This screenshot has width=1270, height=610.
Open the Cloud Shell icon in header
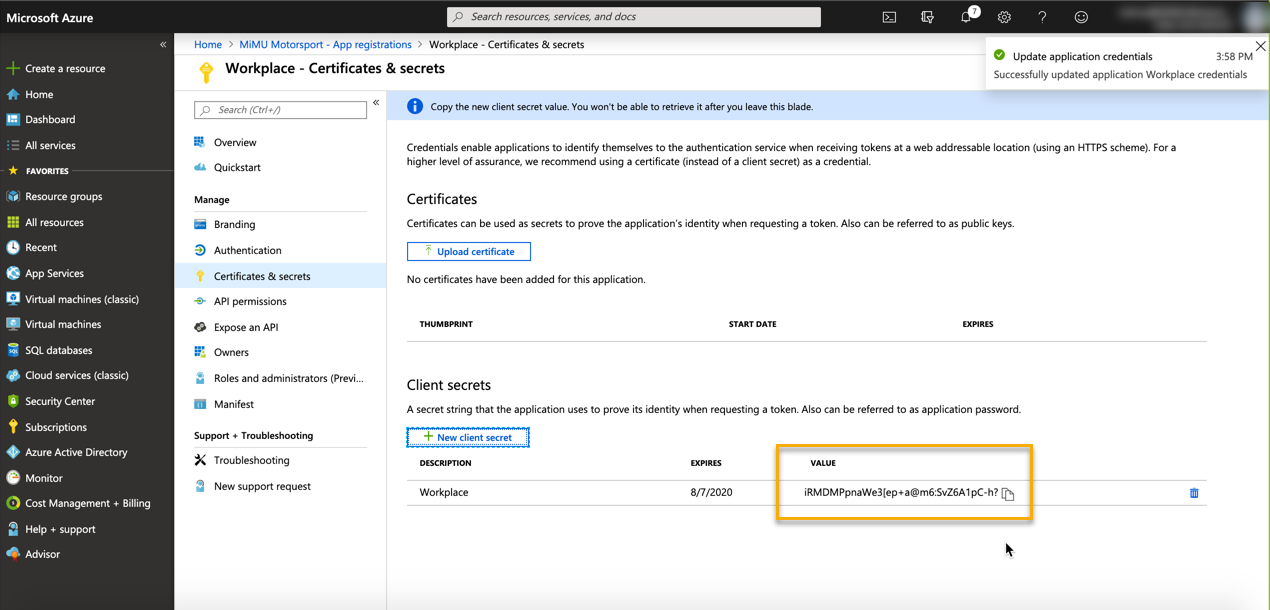pyautogui.click(x=889, y=17)
